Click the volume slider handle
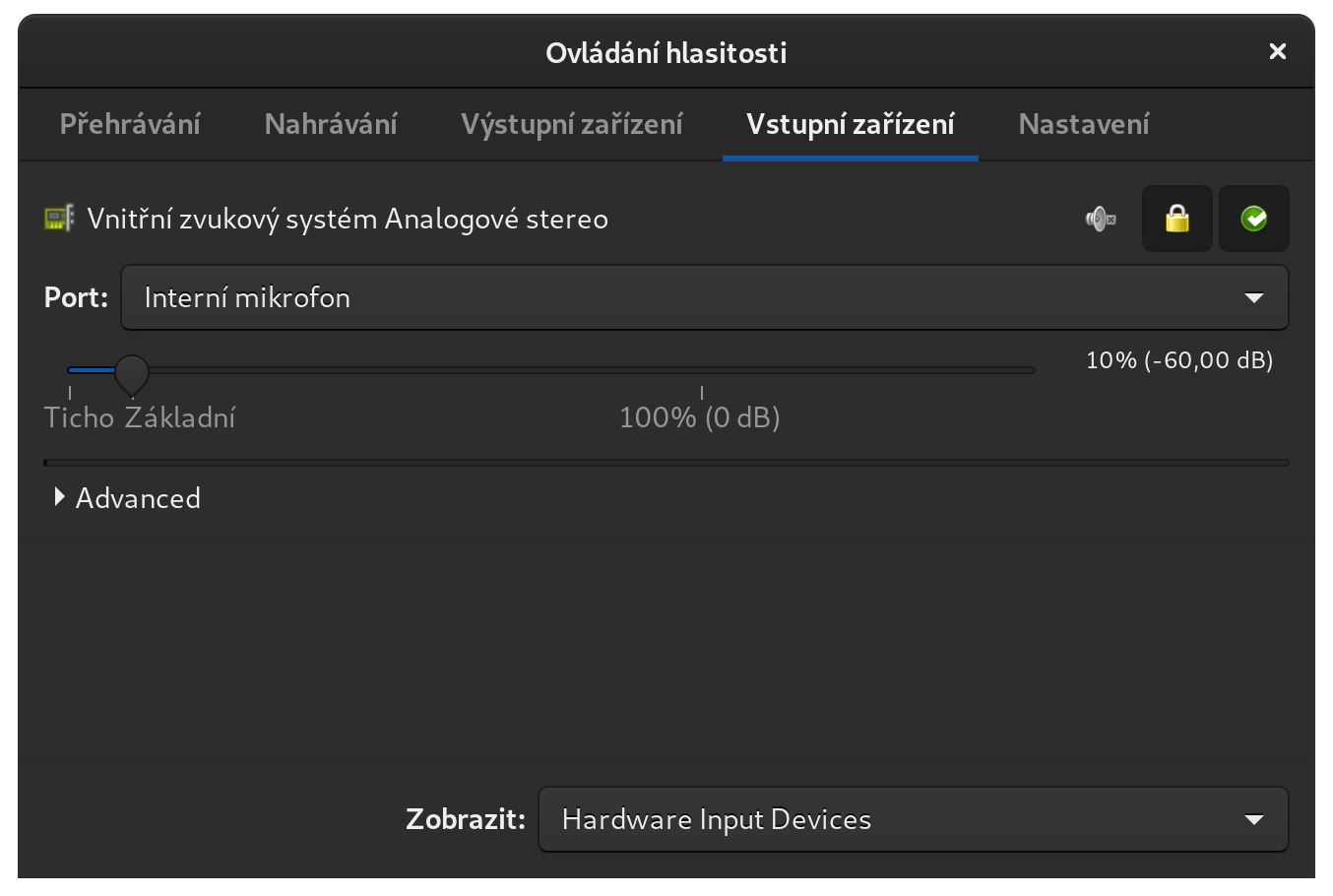The height and width of the screenshot is (896, 1333). [x=131, y=374]
